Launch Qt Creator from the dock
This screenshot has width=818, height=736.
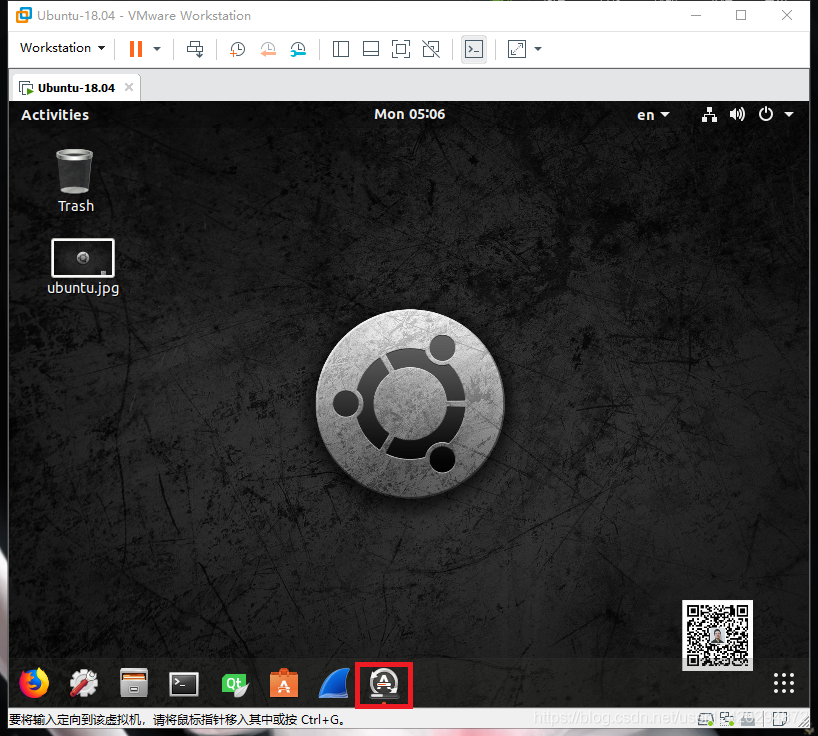(234, 685)
